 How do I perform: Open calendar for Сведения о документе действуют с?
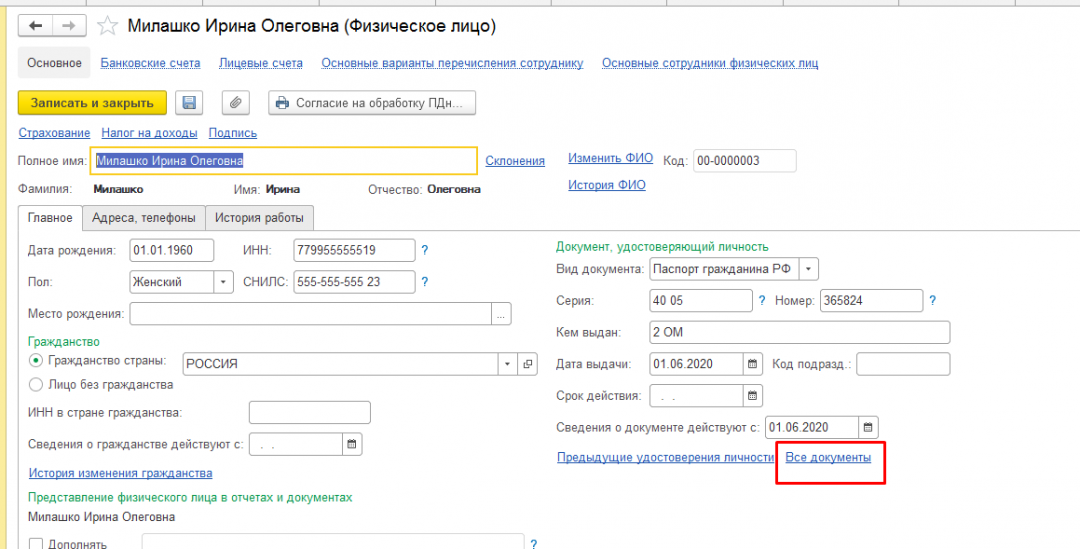click(869, 427)
